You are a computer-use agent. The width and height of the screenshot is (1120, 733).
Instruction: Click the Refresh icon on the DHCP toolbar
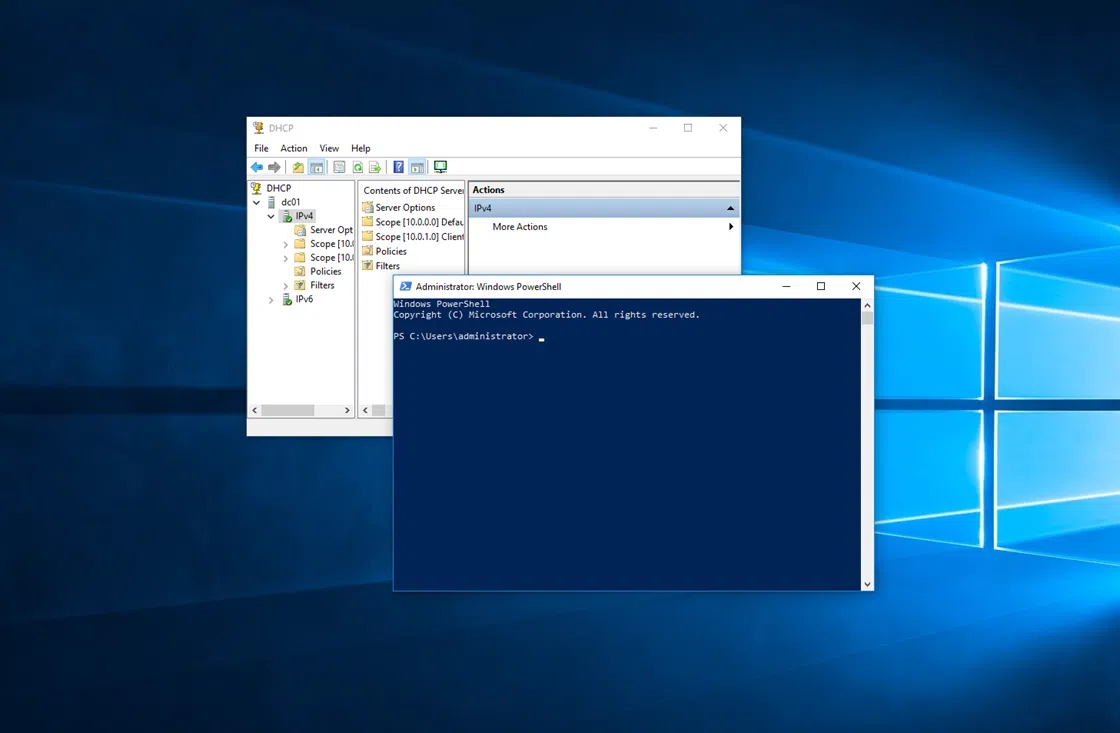pyautogui.click(x=357, y=166)
